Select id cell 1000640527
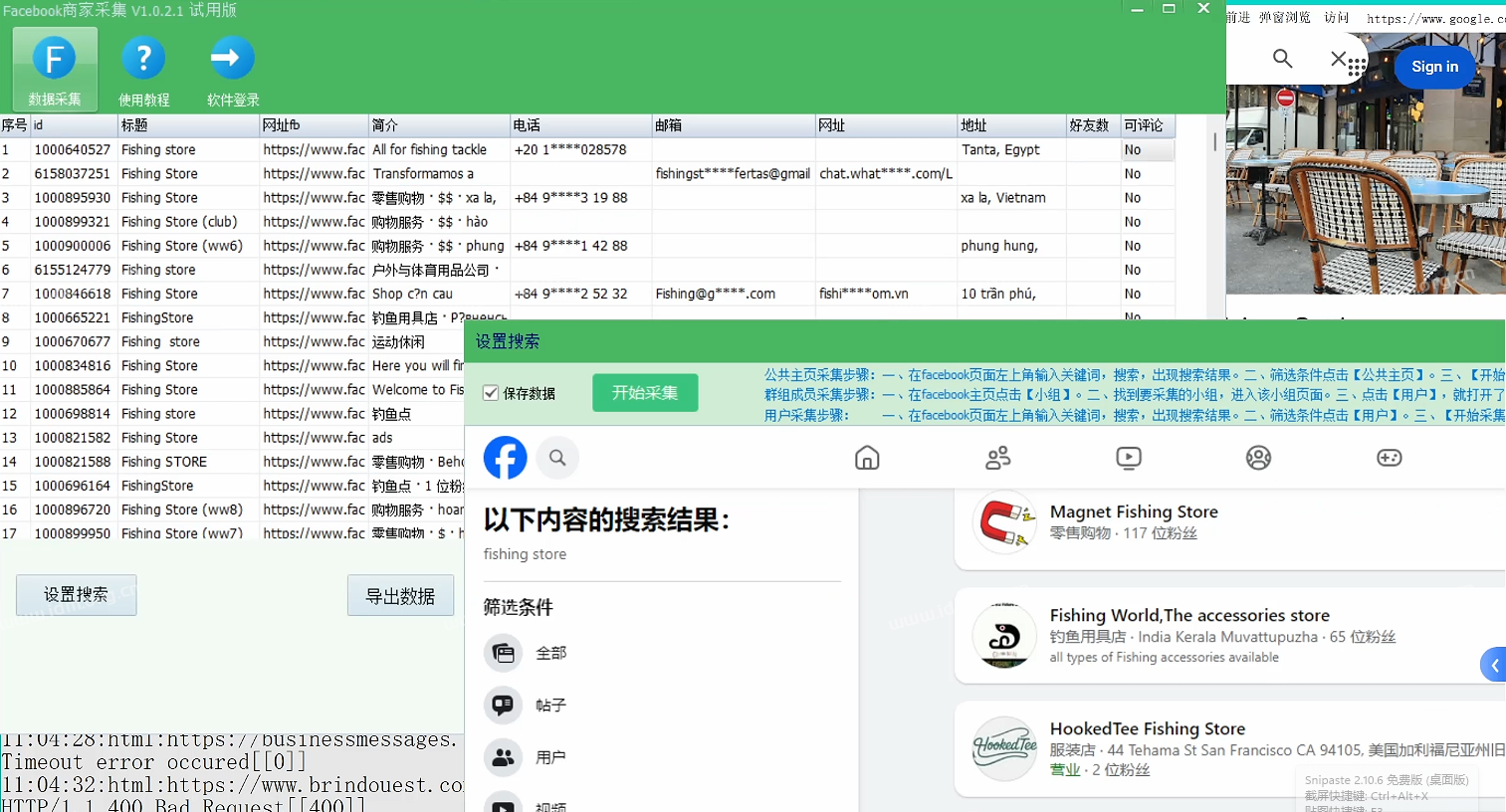This screenshot has width=1506, height=812. pos(73,149)
